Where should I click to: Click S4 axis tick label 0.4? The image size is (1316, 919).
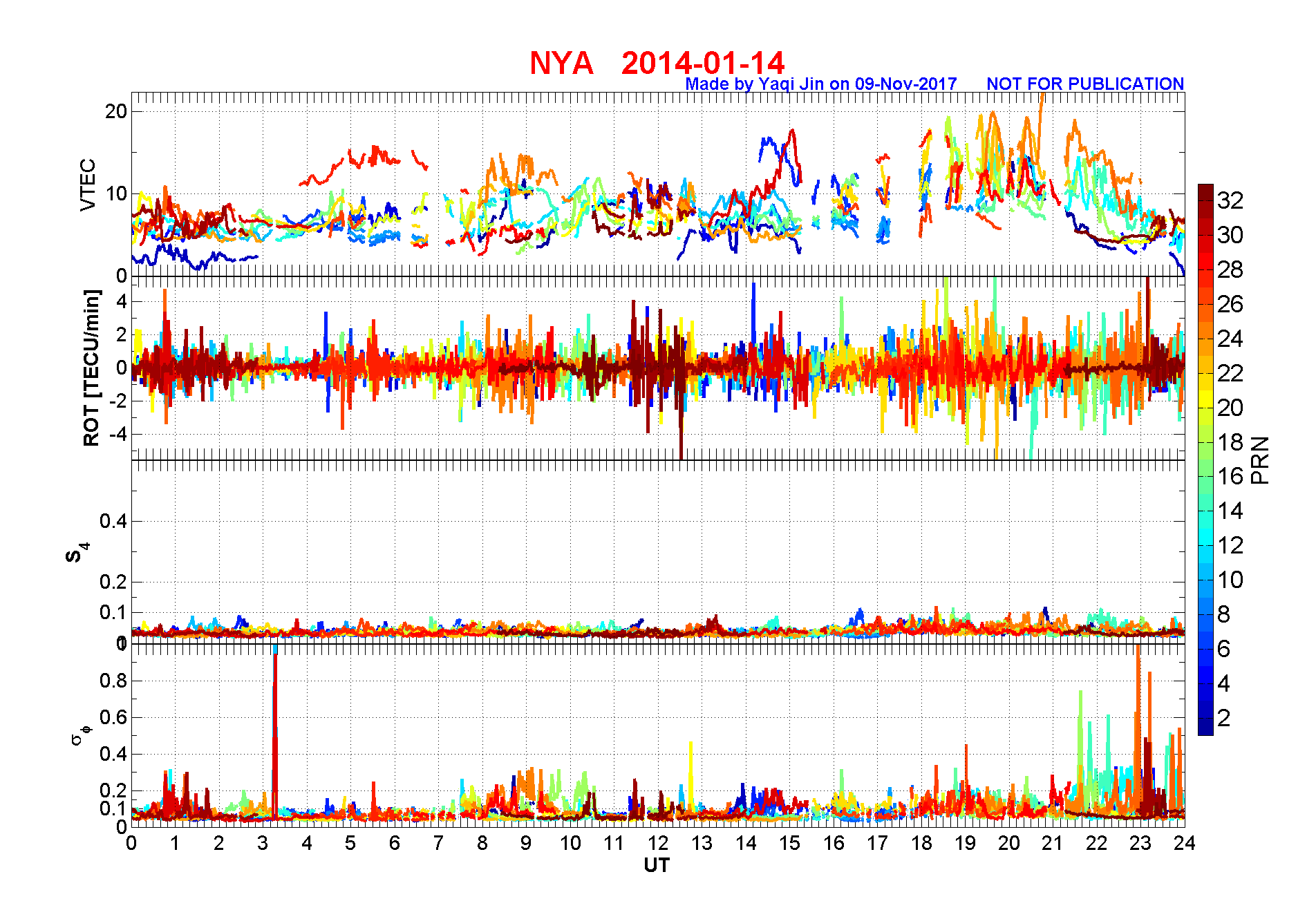(113, 521)
